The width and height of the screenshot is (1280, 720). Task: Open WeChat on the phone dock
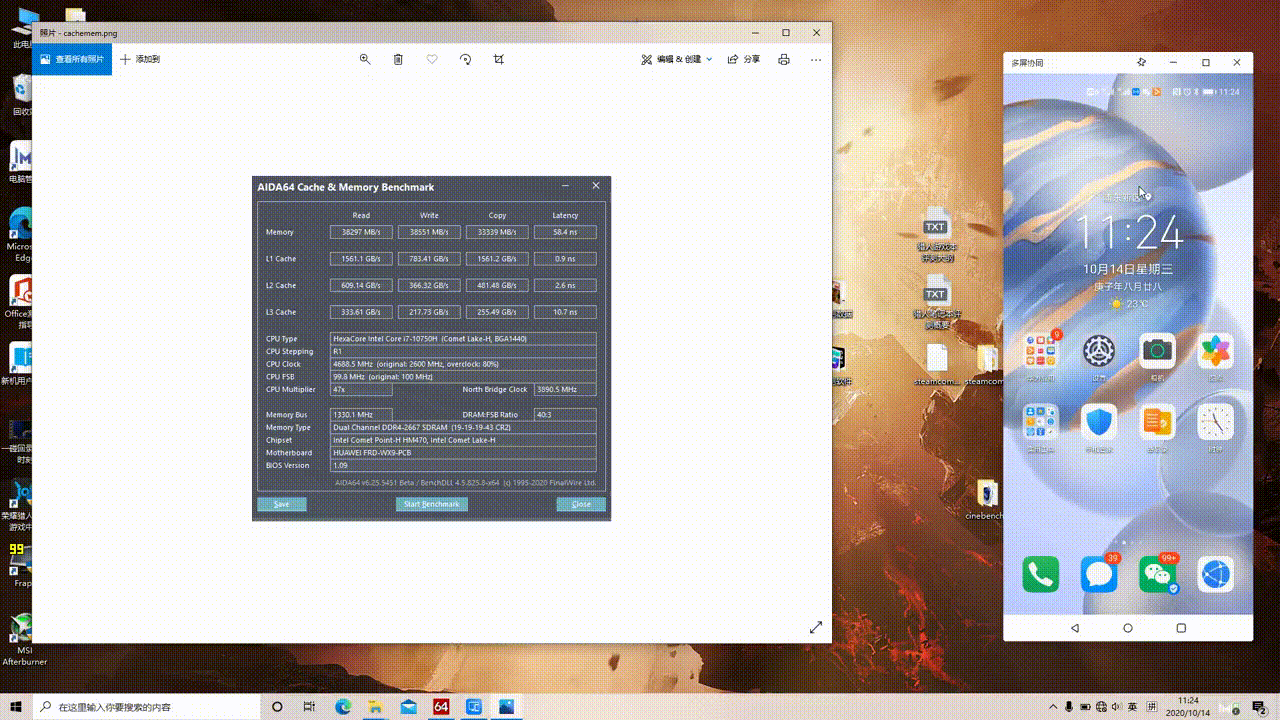(1158, 574)
